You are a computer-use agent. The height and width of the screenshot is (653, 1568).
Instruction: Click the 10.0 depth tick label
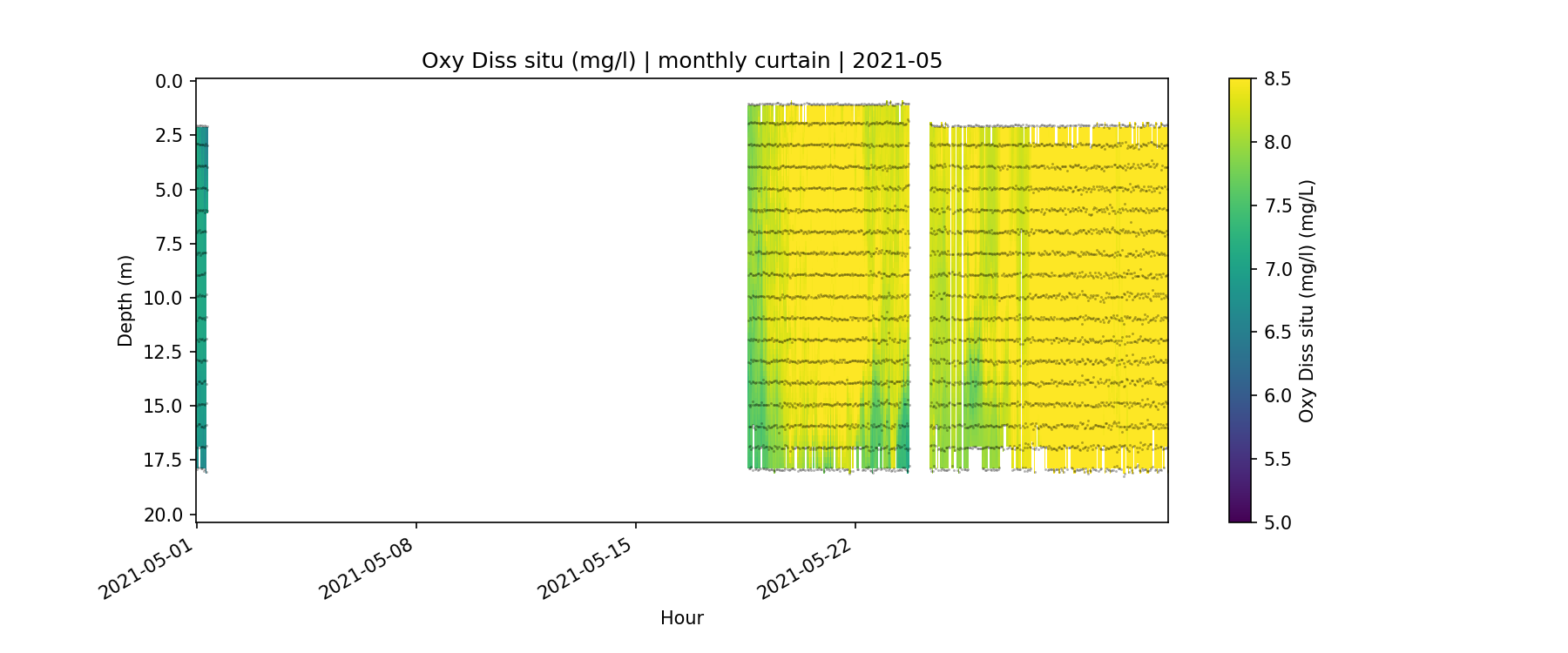pyautogui.click(x=164, y=299)
